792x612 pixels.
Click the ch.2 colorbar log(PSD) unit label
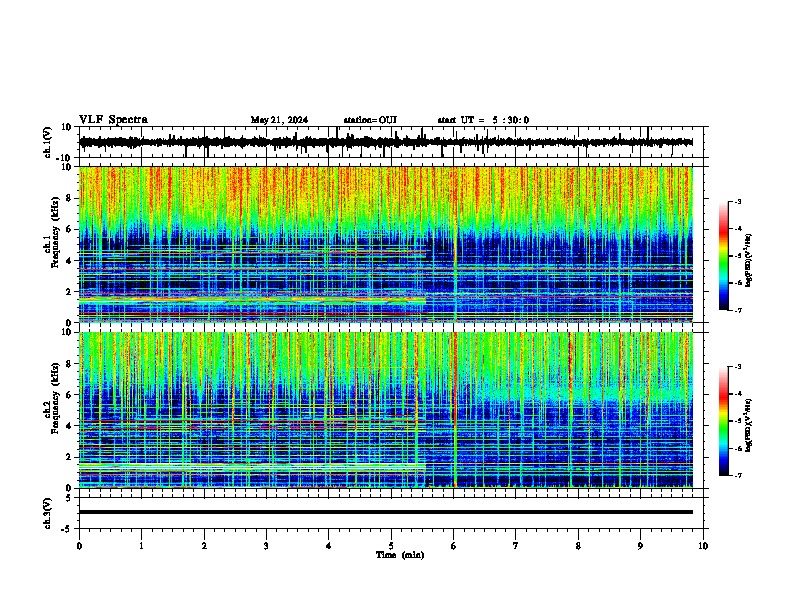click(x=748, y=425)
